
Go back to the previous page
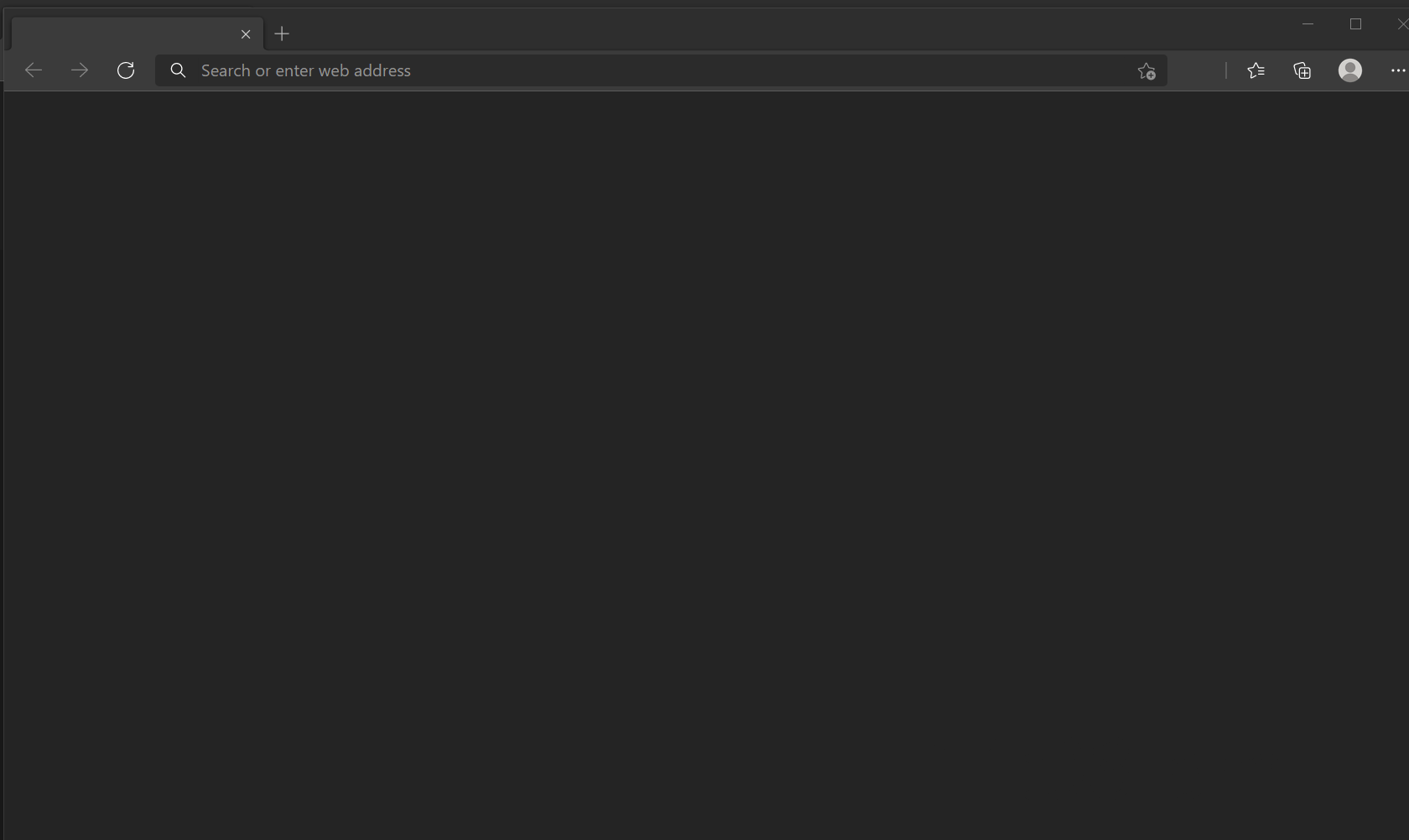pos(34,70)
